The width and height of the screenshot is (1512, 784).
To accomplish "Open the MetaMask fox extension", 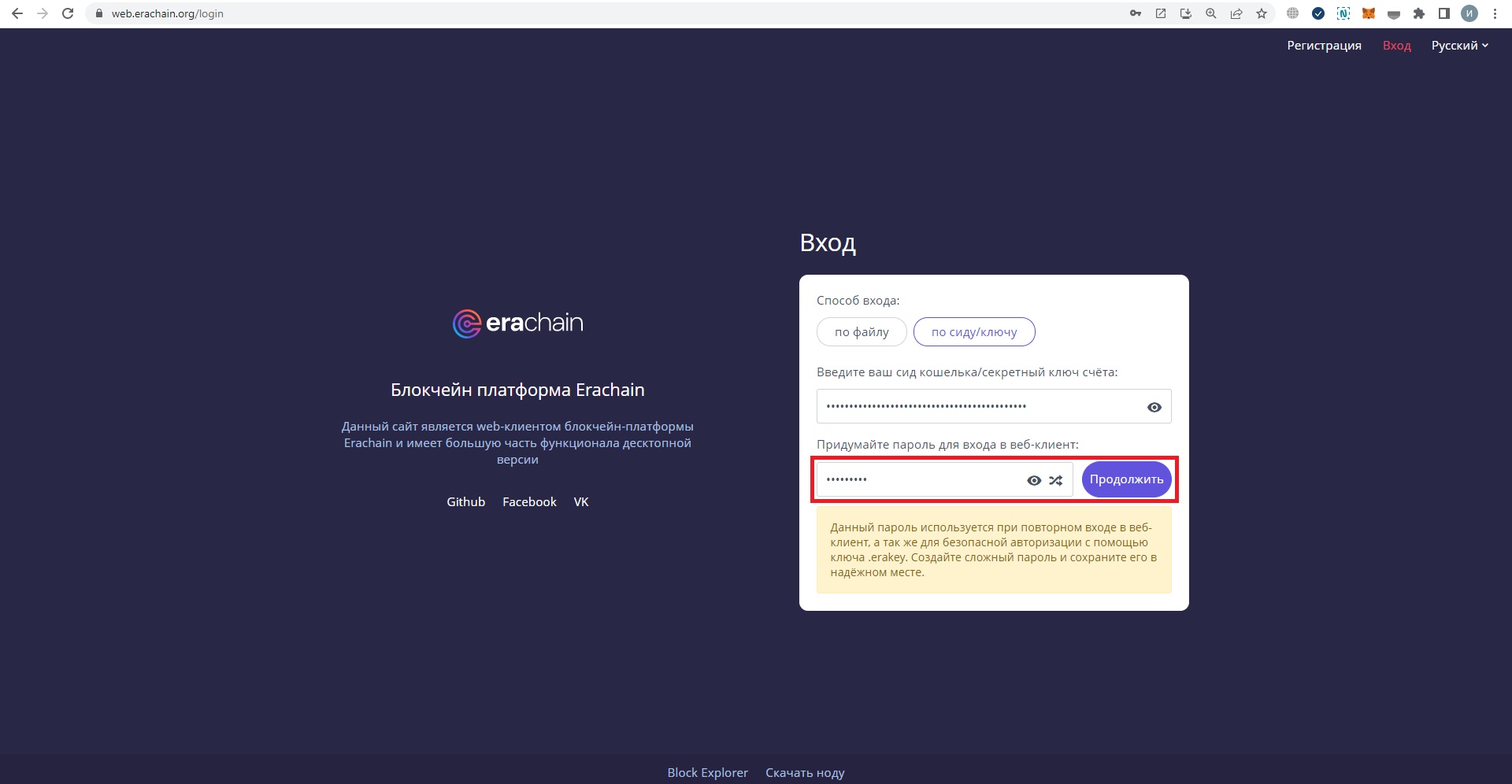I will (x=1369, y=13).
